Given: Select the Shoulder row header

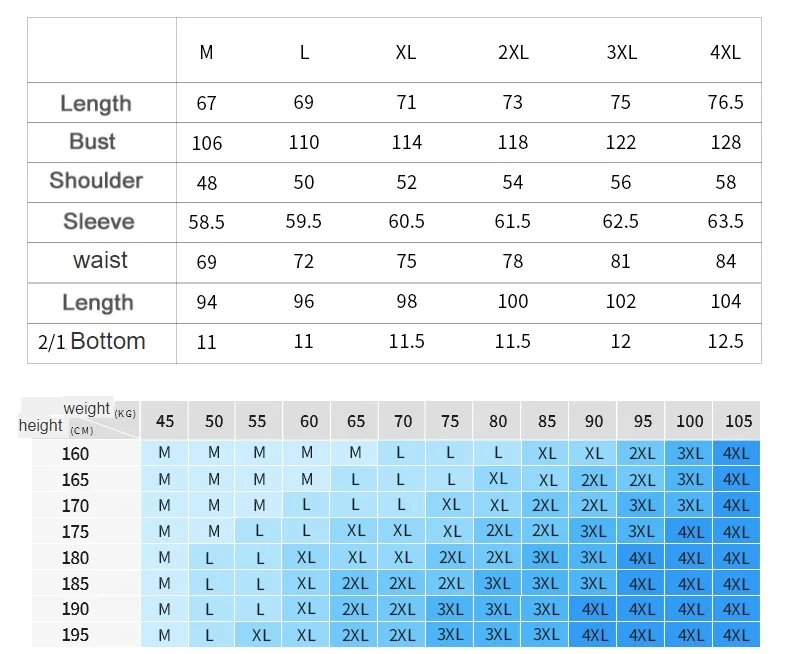Looking at the screenshot, I should 96,181.
